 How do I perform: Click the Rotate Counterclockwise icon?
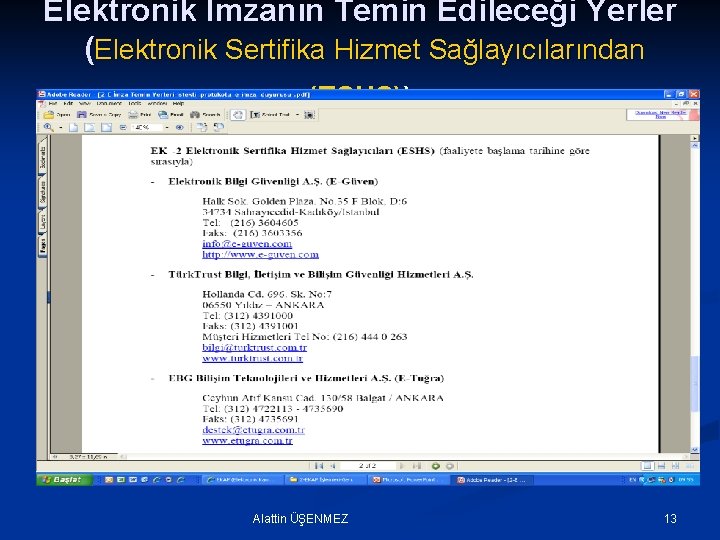(219, 127)
